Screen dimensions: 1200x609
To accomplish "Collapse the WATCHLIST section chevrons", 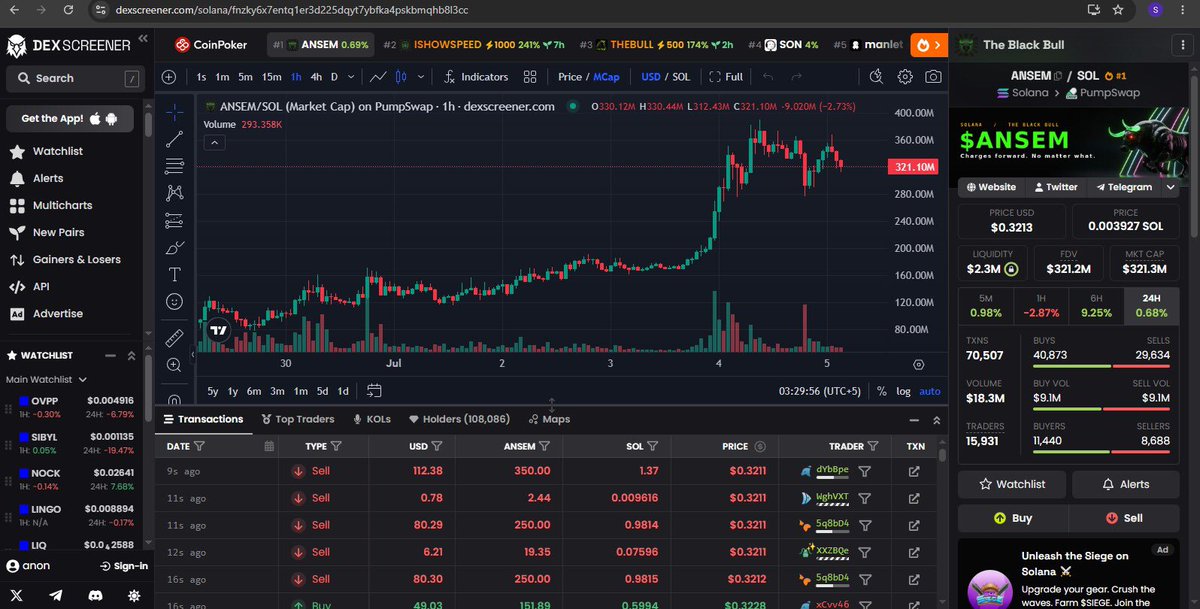I will tap(131, 356).
